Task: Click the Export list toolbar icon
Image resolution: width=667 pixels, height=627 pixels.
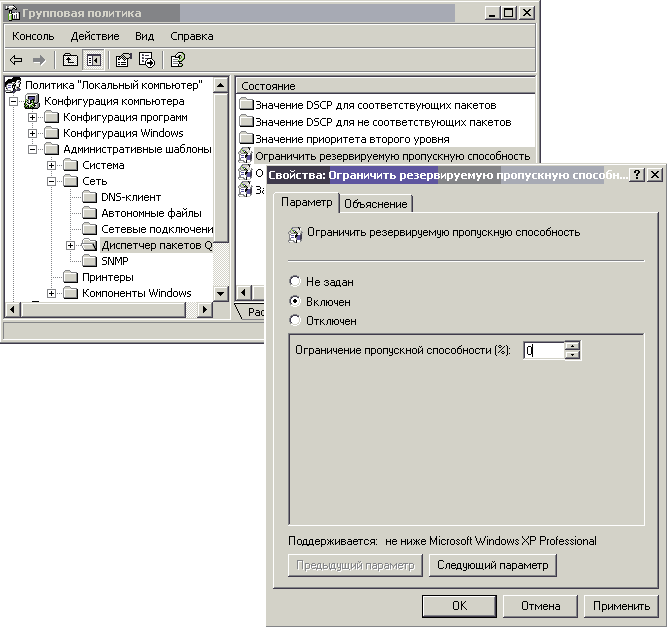Action: point(147,60)
